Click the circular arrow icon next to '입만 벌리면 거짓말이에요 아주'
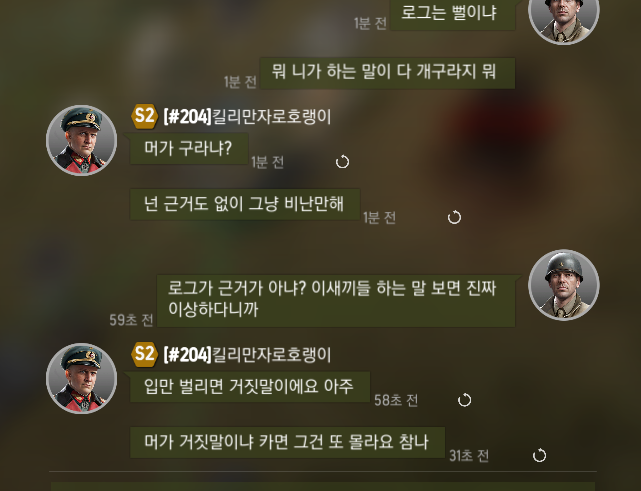Screen dimensions: 641x491 pyautogui.click(x=464, y=400)
